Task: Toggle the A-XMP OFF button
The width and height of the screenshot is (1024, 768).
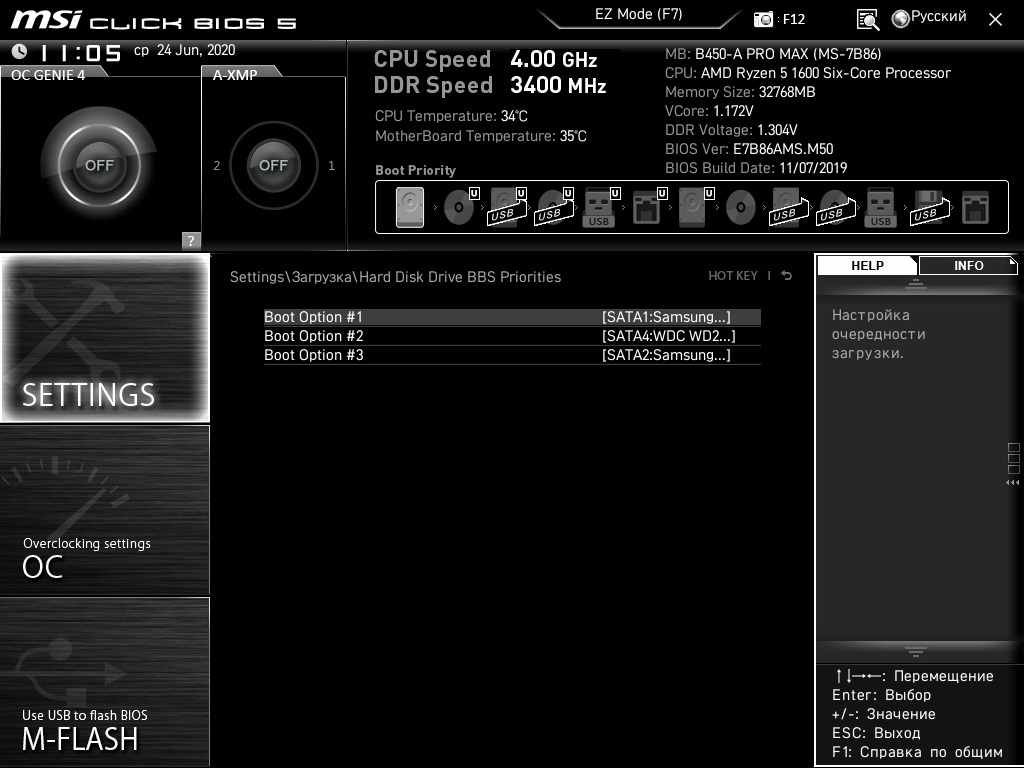Action: [x=274, y=165]
